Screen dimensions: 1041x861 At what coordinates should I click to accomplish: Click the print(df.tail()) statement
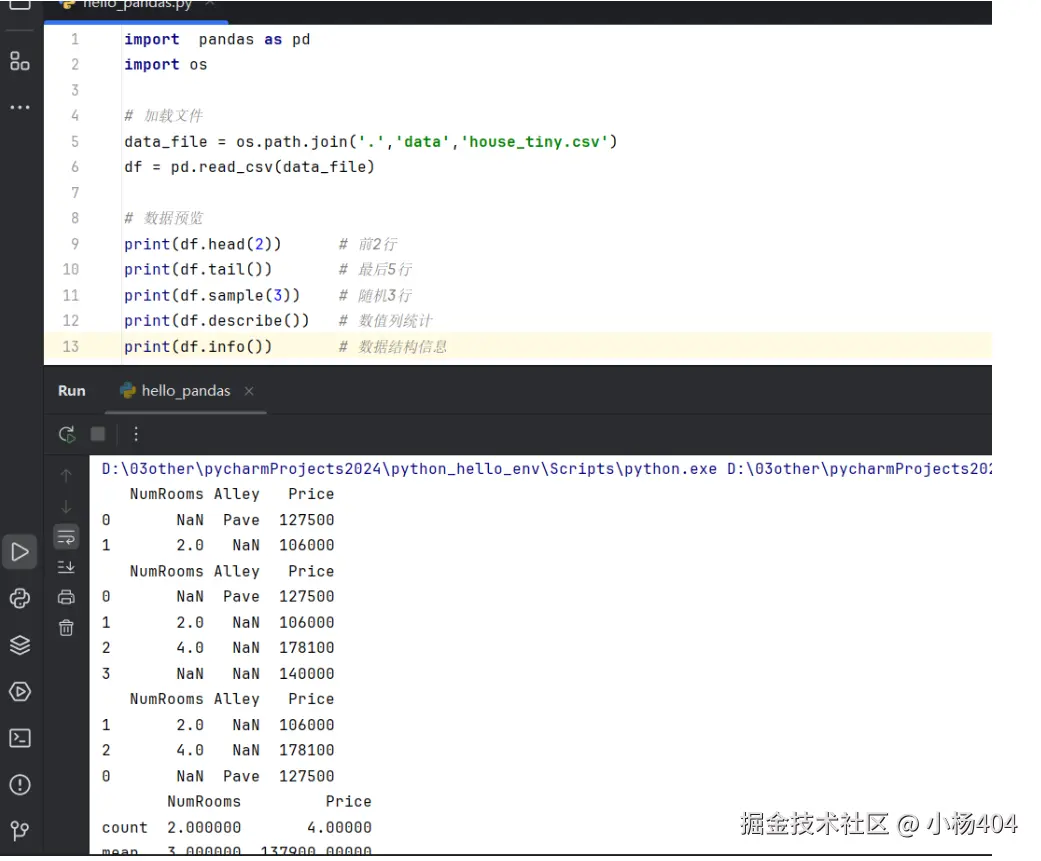pyautogui.click(x=198, y=270)
